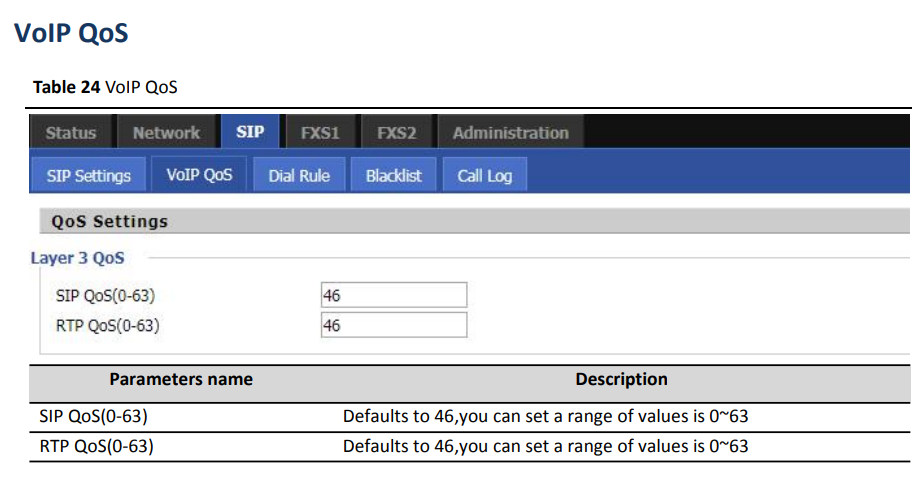
Task: Open the Dial Rule sub-tab
Action: point(299,175)
